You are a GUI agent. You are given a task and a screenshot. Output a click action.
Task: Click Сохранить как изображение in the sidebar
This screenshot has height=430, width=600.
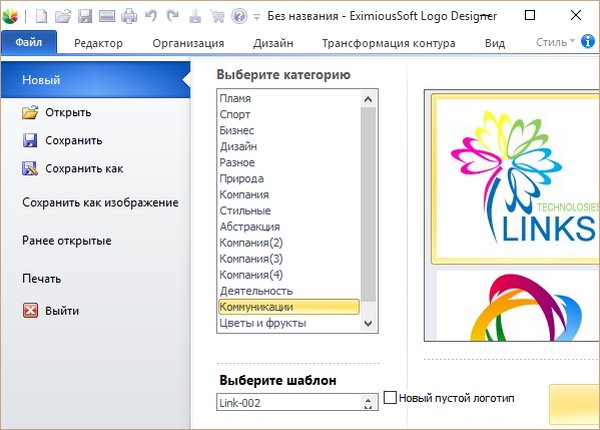click(x=100, y=203)
